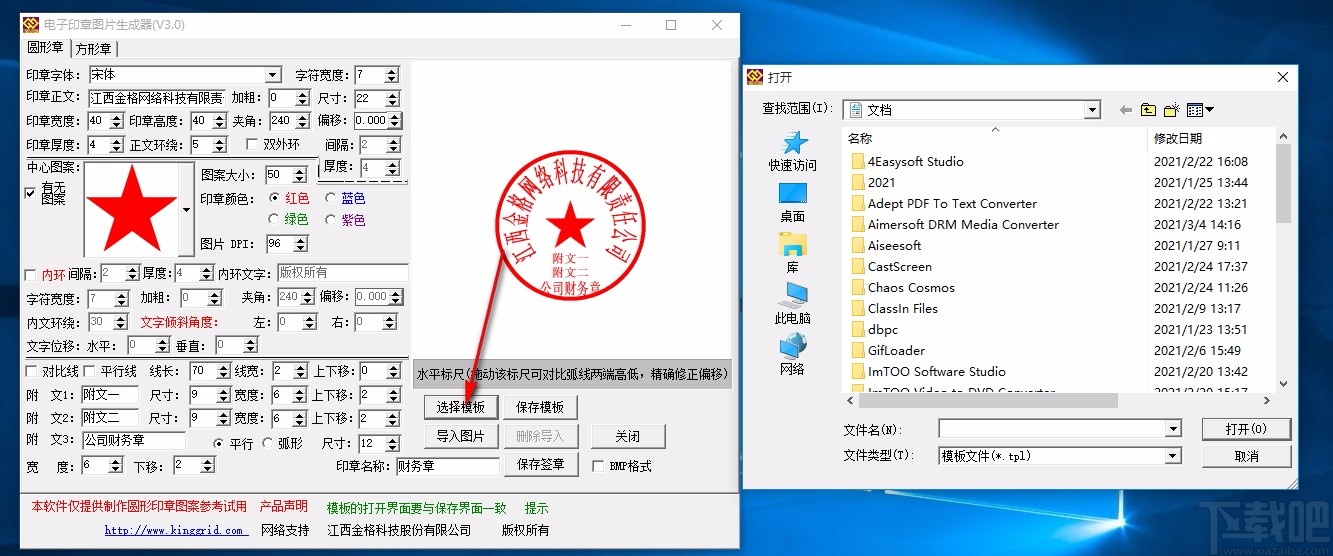Expand the 文件类型 file type dropdown

point(1173,455)
